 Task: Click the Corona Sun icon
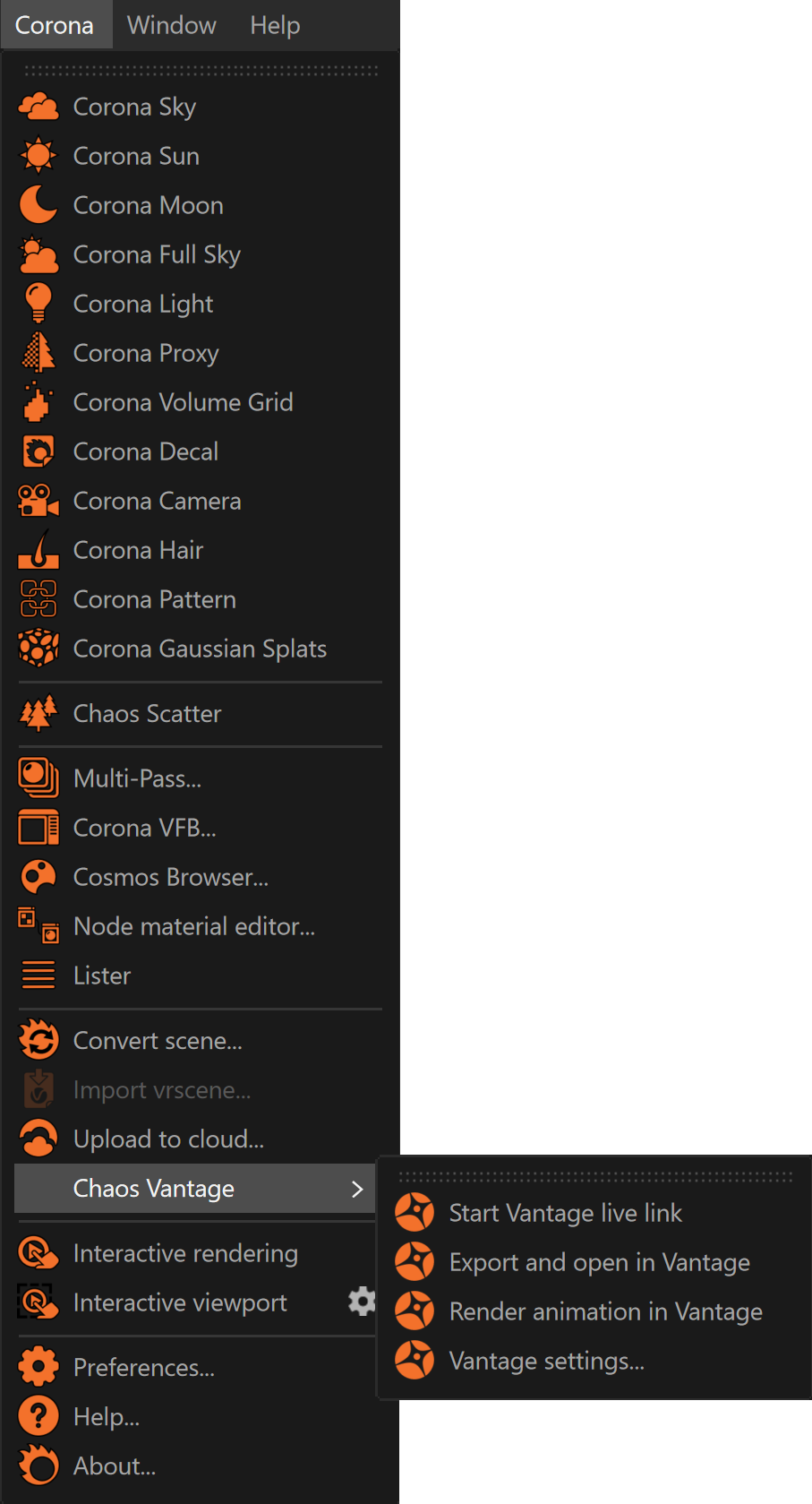(x=38, y=156)
